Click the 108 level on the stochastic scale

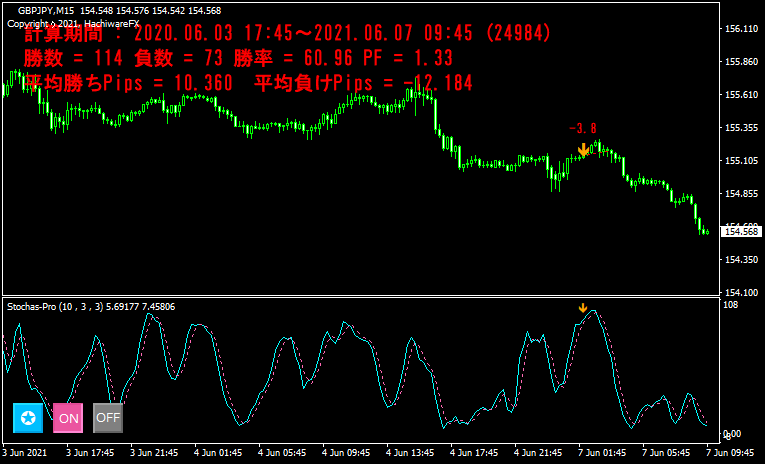[730, 304]
